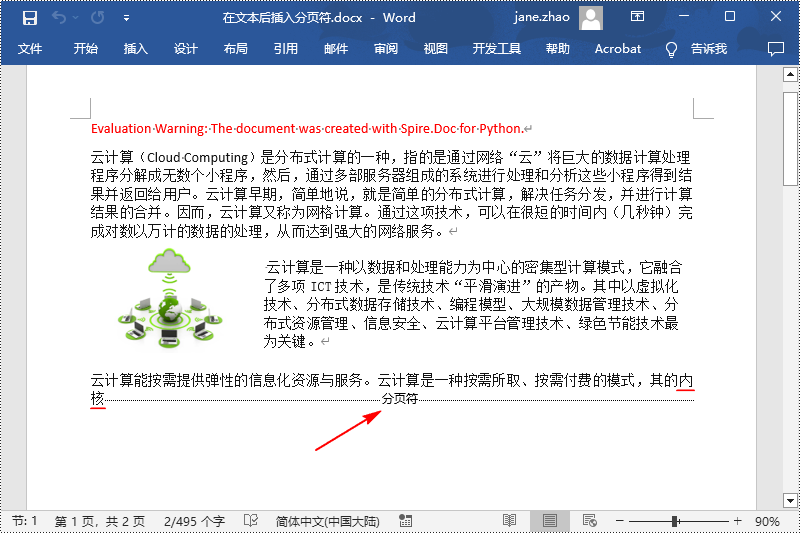Click the 分页符 page break marker
800x533 pixels.
tap(400, 399)
